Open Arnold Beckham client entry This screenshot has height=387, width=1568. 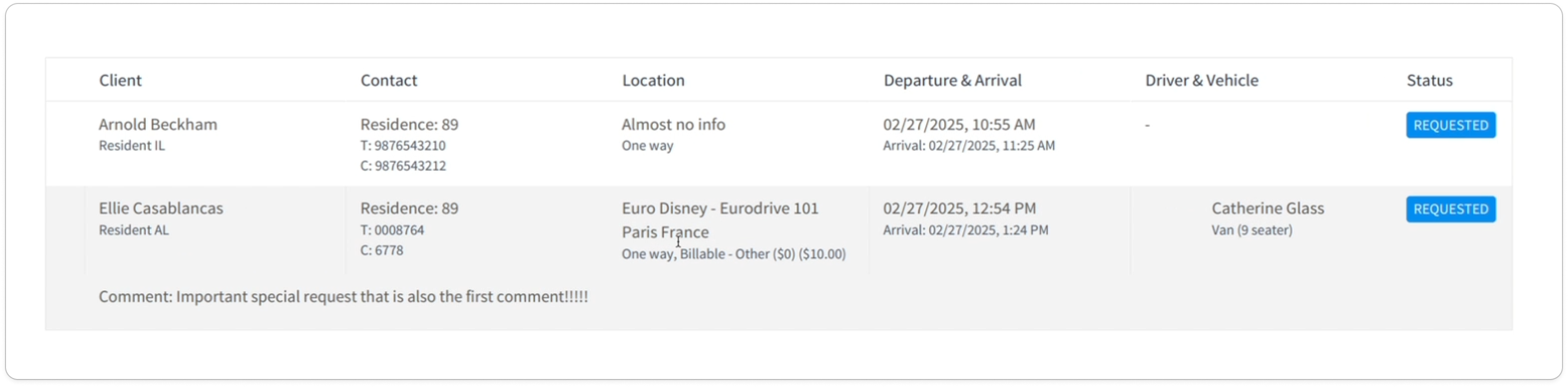tap(158, 124)
